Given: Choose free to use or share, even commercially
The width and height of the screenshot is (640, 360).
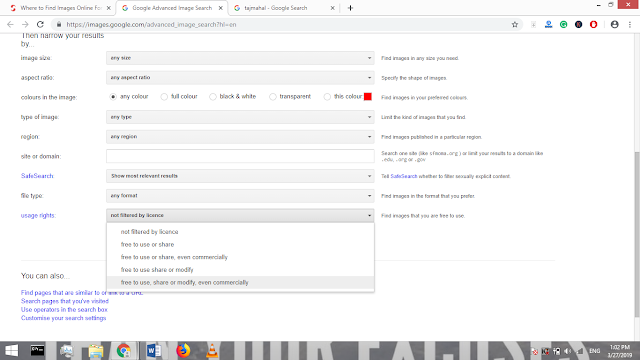Looking at the screenshot, I should (240, 257).
